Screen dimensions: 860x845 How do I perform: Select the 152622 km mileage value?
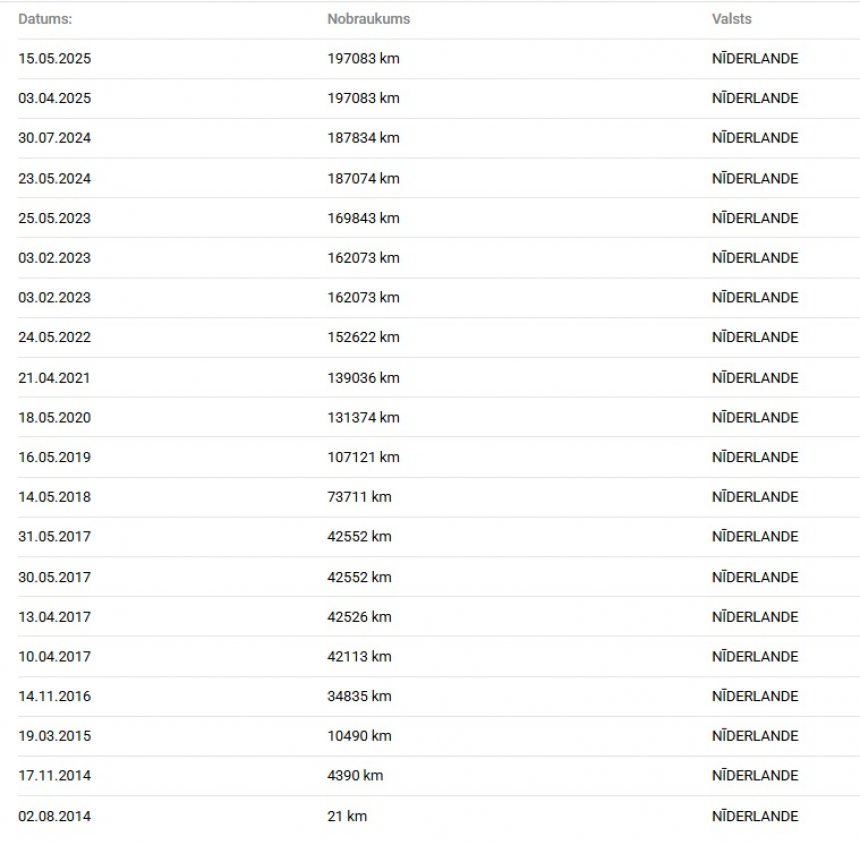[363, 337]
